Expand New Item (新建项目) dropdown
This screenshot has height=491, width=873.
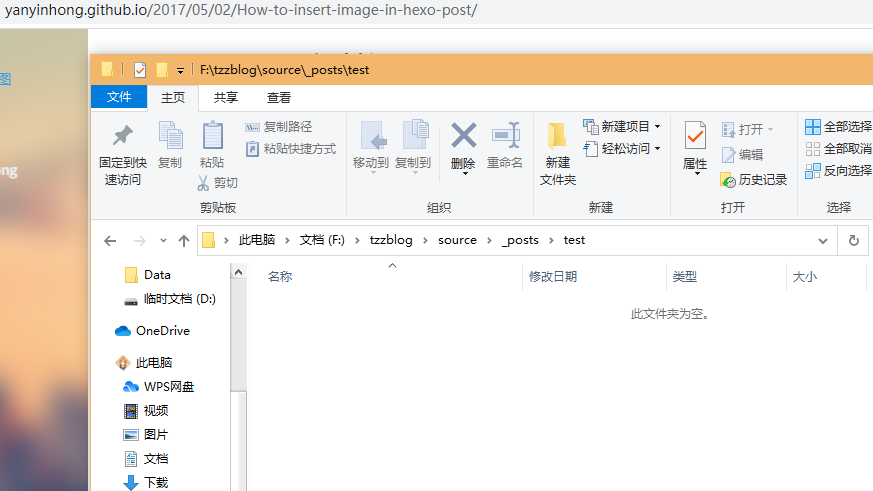click(x=657, y=127)
